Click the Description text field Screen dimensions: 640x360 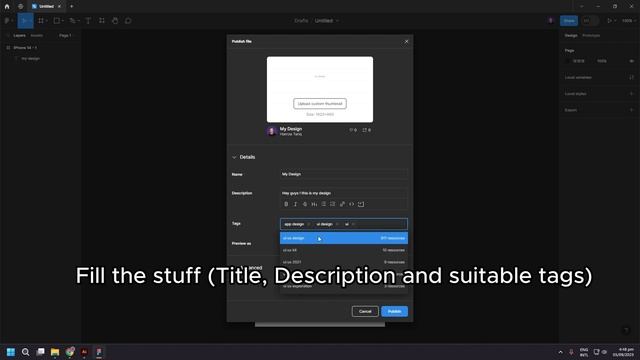tap(344, 193)
